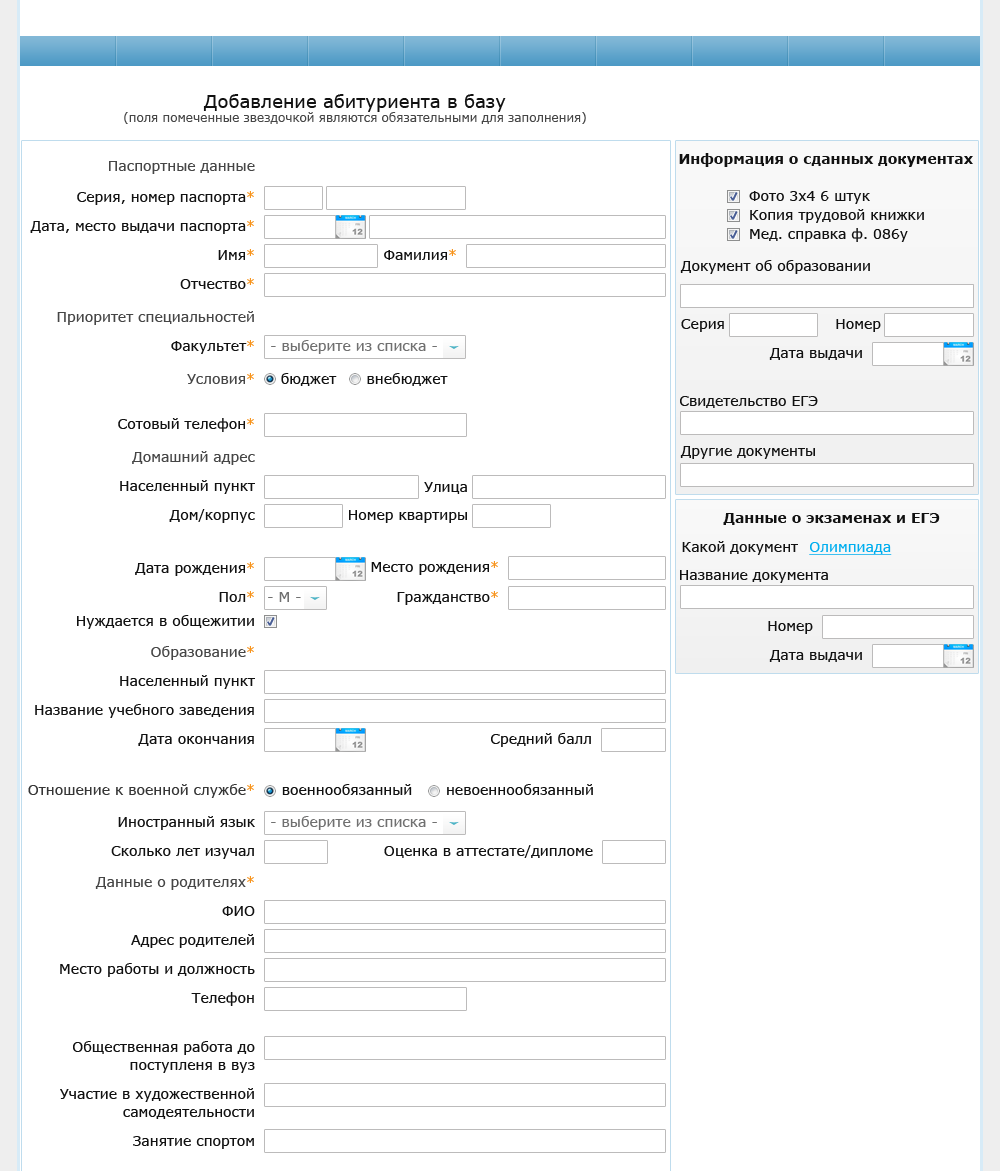Open calendar for passport issue date
1000x1171 pixels.
350,227
